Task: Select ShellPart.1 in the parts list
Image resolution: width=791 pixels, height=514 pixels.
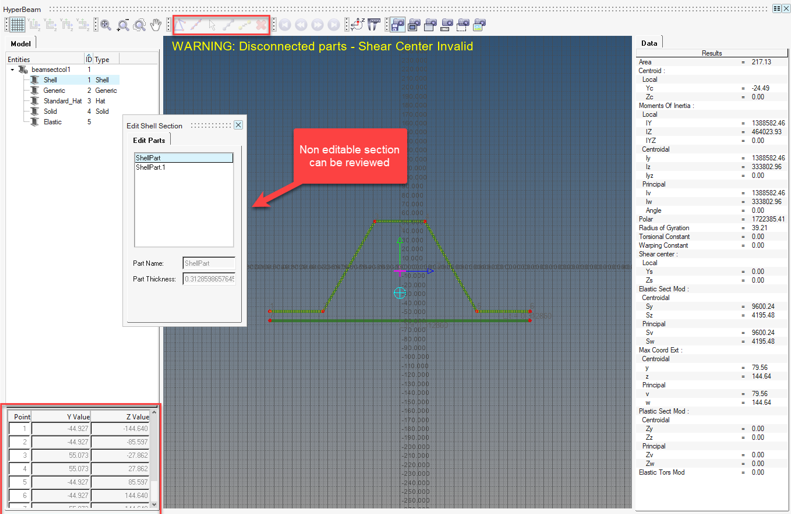Action: tap(151, 167)
